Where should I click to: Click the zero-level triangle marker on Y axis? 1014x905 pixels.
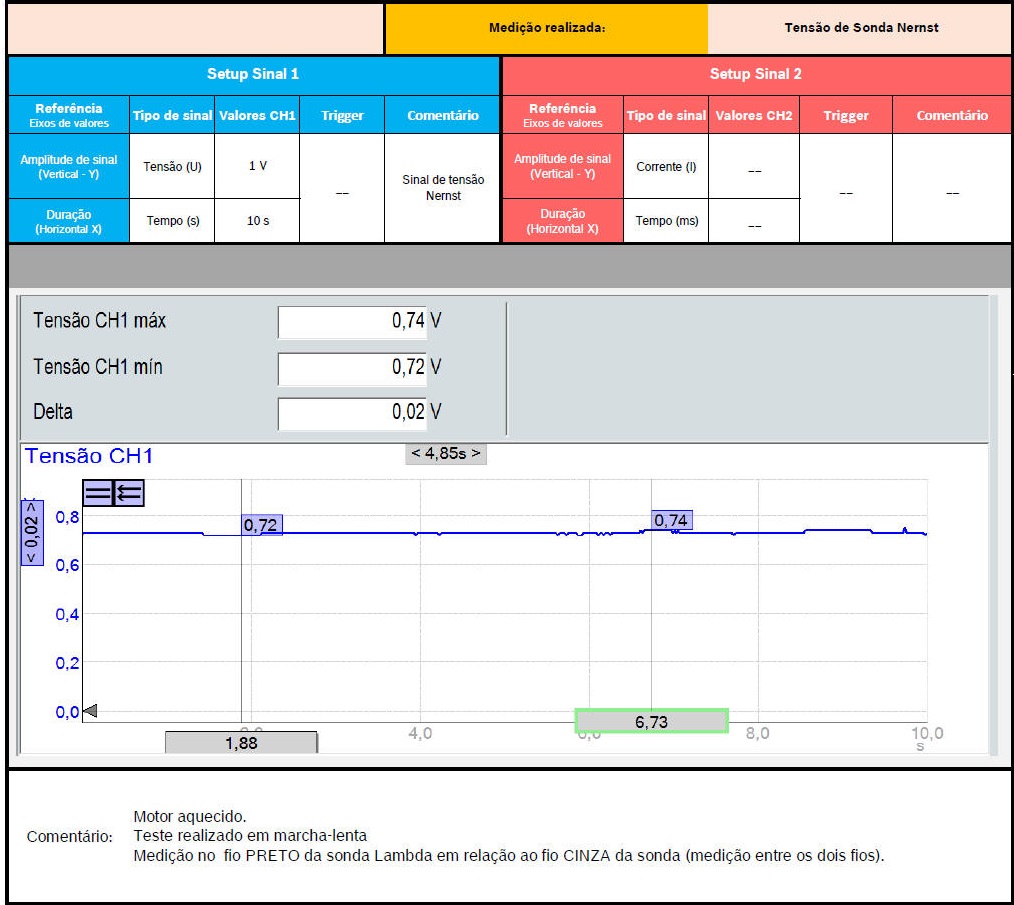click(89, 711)
